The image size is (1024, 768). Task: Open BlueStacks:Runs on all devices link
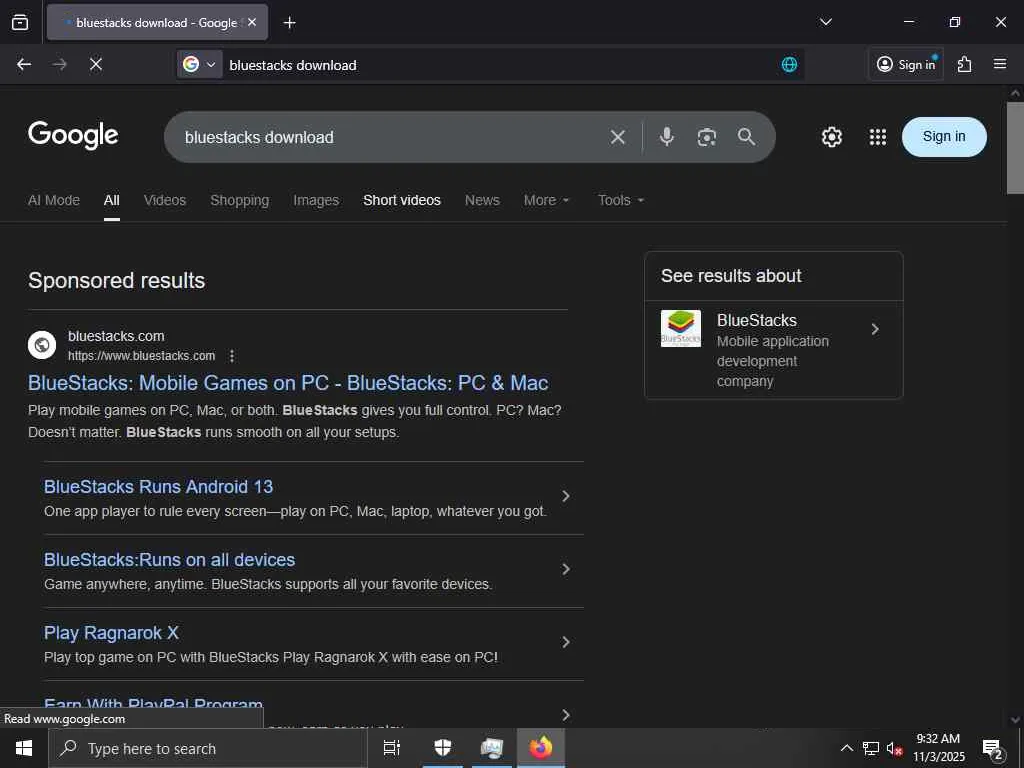tap(169, 560)
